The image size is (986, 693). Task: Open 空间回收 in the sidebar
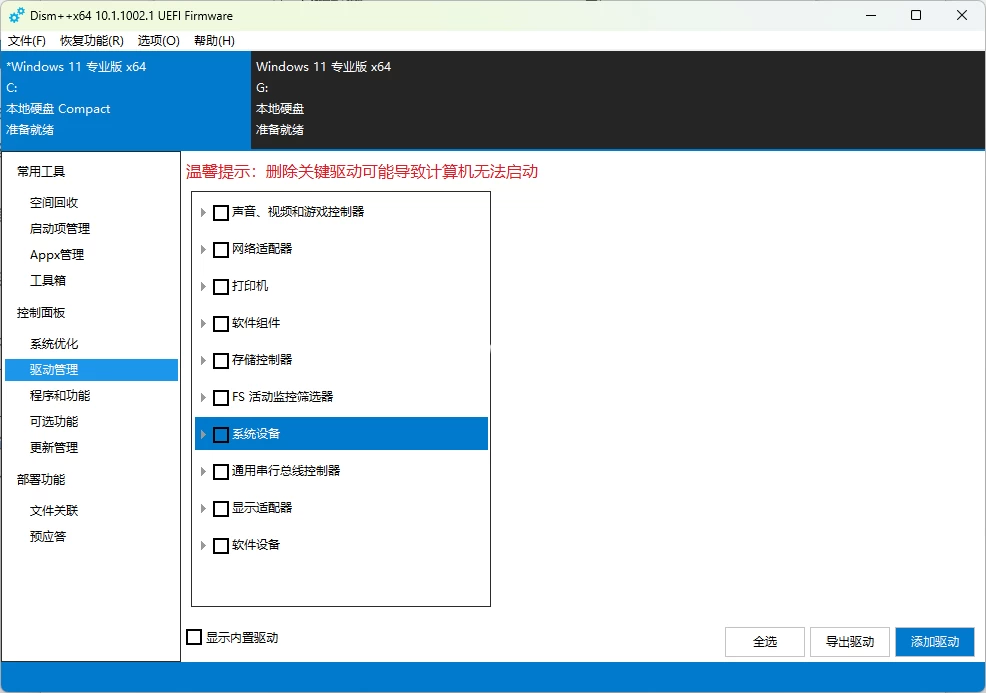coord(54,202)
